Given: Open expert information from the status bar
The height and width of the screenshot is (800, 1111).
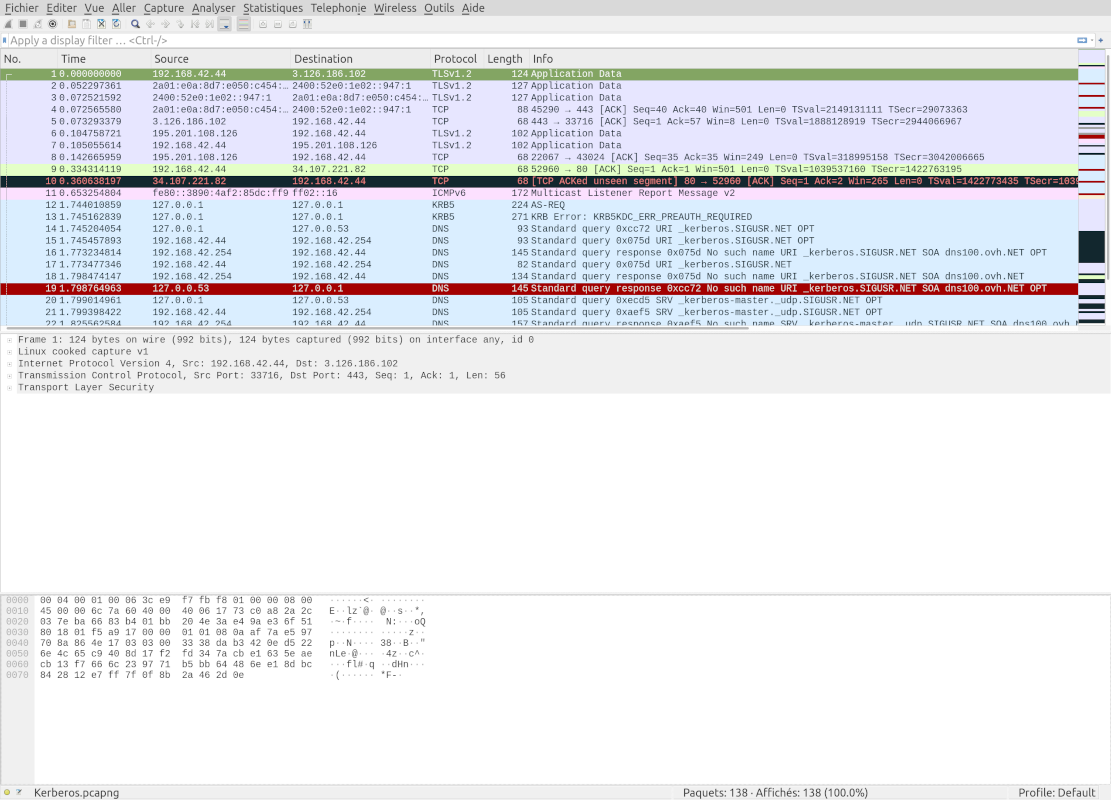Looking at the screenshot, I should click(x=5, y=791).
